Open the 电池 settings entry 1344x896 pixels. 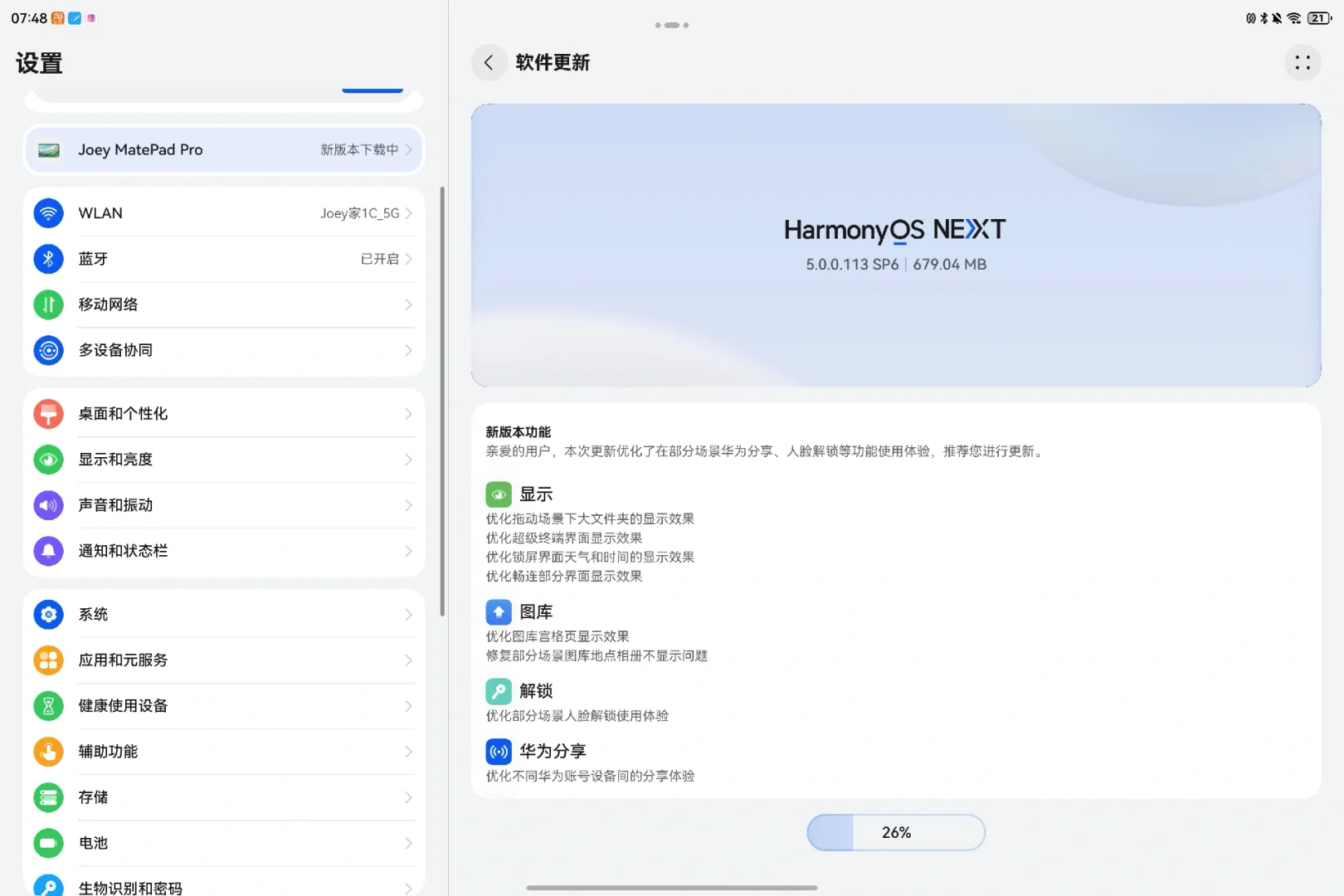[224, 842]
